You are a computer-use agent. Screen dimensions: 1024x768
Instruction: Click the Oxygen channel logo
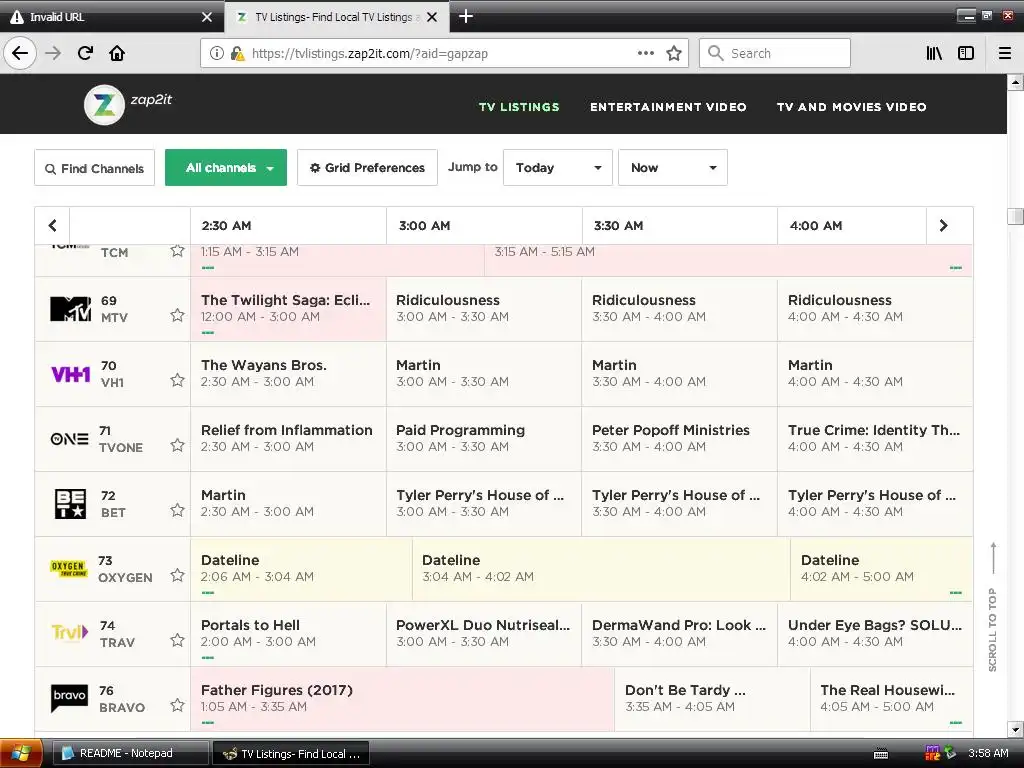click(69, 568)
